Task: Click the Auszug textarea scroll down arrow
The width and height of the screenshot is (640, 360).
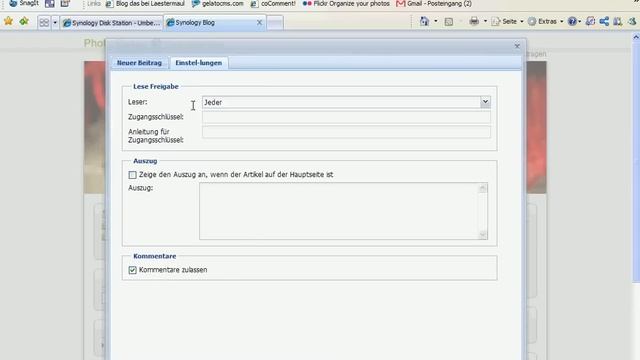Action: [483, 235]
